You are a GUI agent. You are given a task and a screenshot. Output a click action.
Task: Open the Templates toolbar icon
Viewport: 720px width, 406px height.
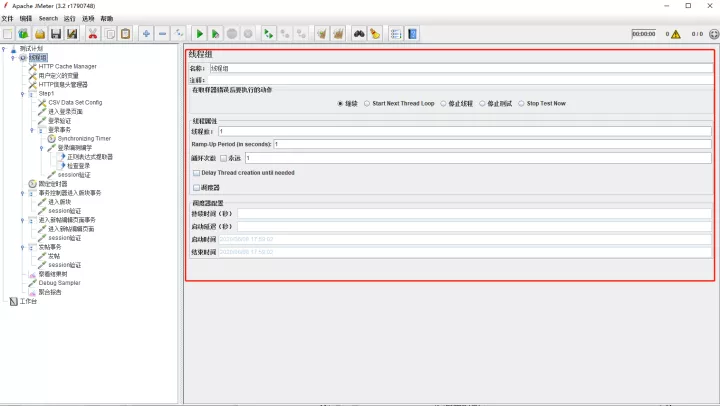[x=23, y=34]
